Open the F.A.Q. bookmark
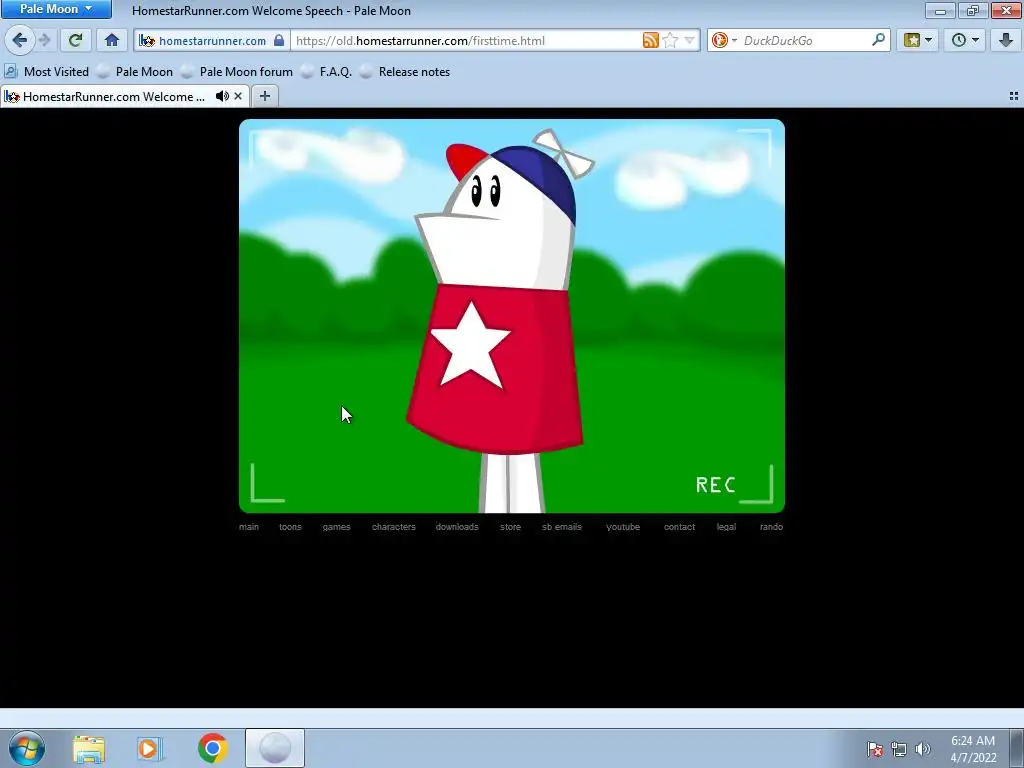Image resolution: width=1024 pixels, height=768 pixels. click(x=327, y=72)
